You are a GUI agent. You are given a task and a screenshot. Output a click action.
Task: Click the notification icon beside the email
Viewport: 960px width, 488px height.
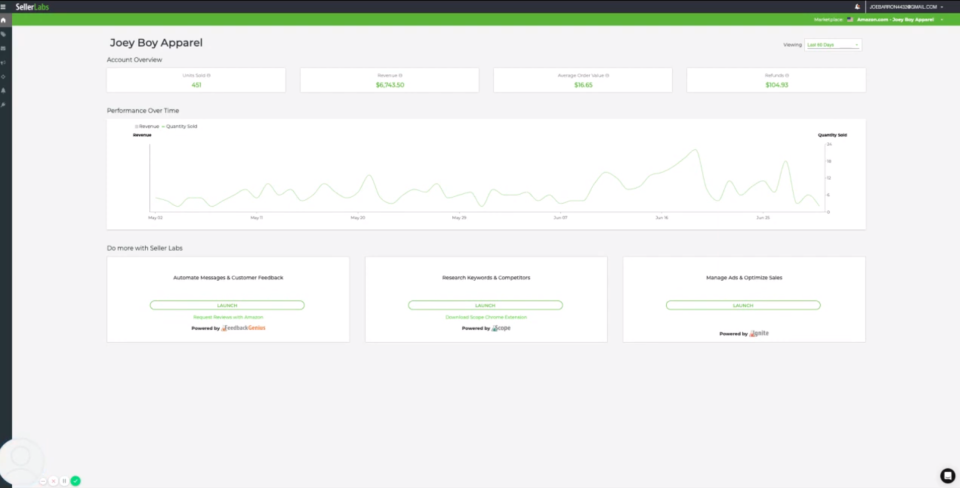click(857, 7)
